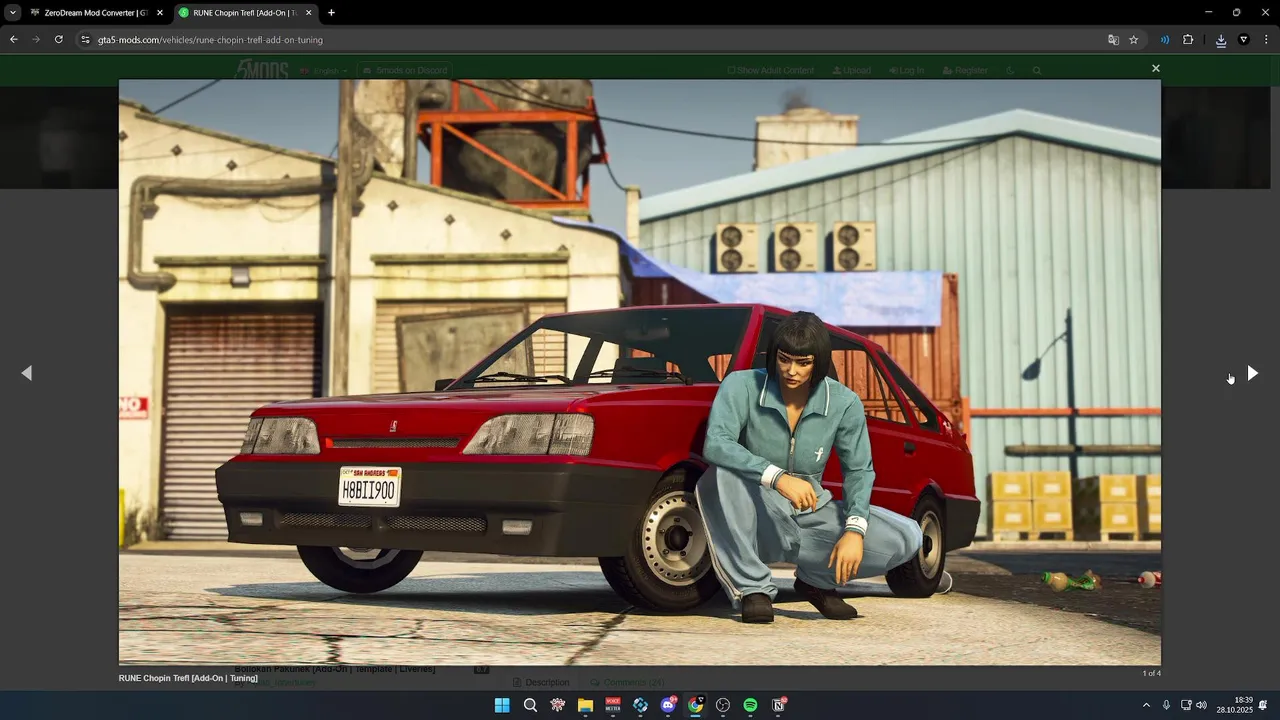
Task: Open the taskbar app between Voicemeeter and Discord
Action: pos(640,705)
